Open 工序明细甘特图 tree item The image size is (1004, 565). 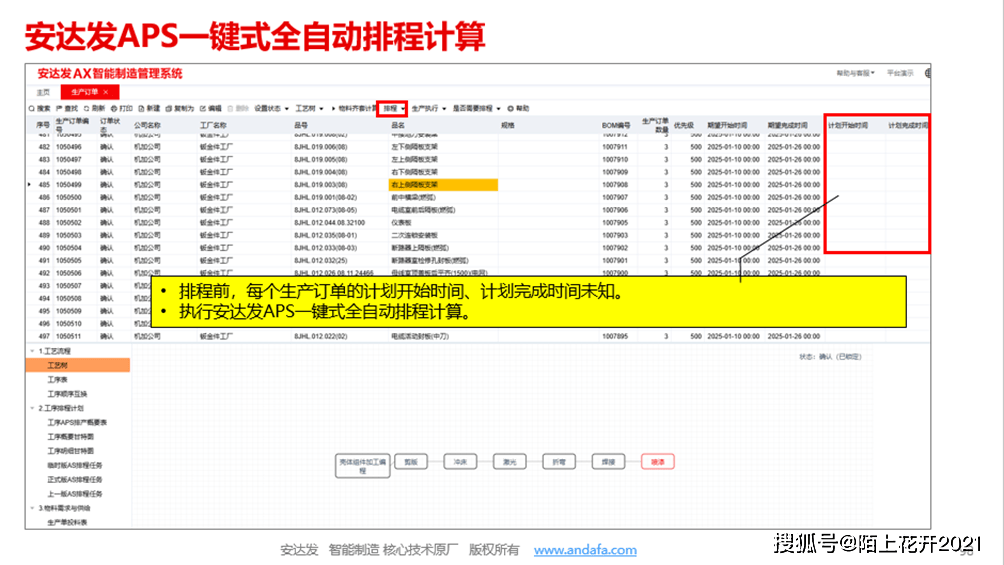[x=70, y=451]
